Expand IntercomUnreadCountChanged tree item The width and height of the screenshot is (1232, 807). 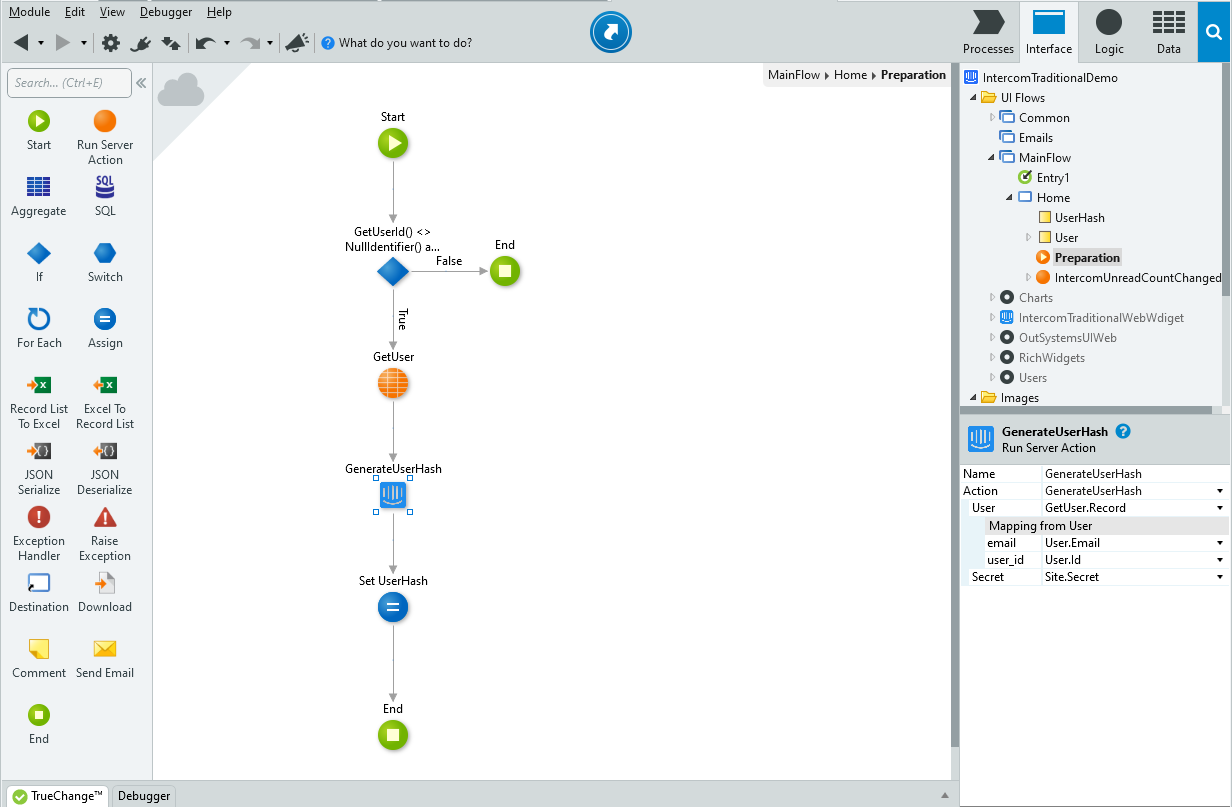(x=1028, y=278)
